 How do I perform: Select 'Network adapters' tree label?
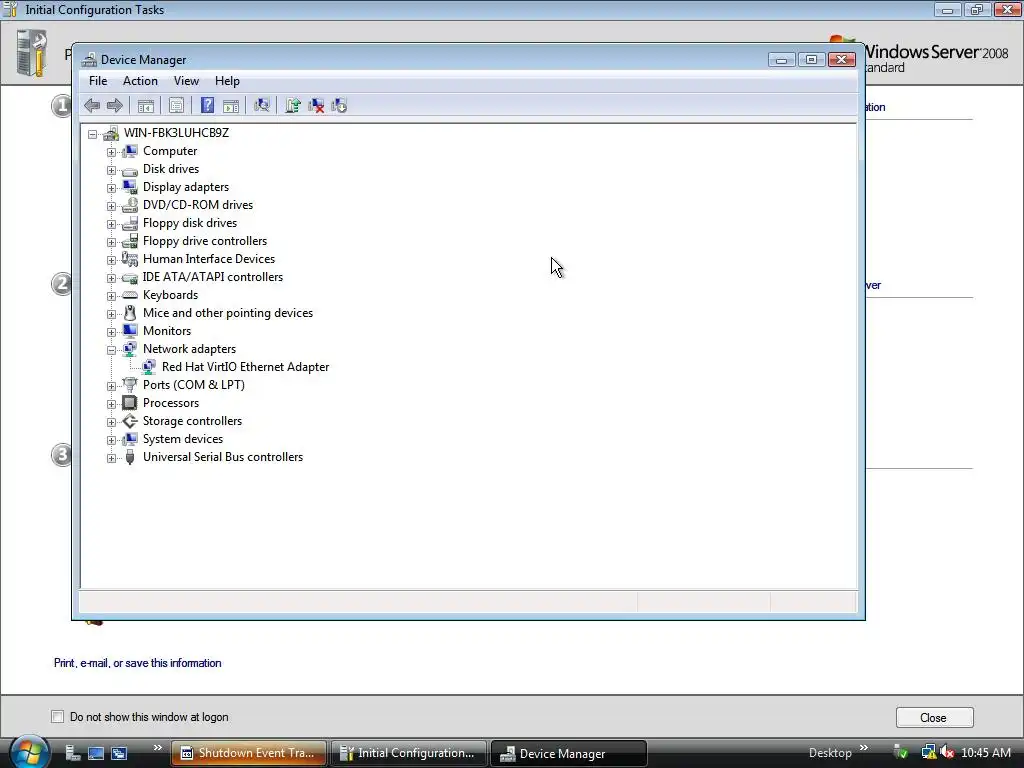[189, 349]
